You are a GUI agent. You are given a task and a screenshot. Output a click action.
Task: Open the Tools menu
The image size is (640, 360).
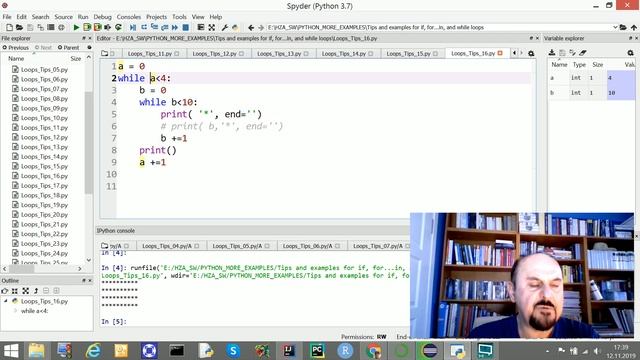(179, 17)
